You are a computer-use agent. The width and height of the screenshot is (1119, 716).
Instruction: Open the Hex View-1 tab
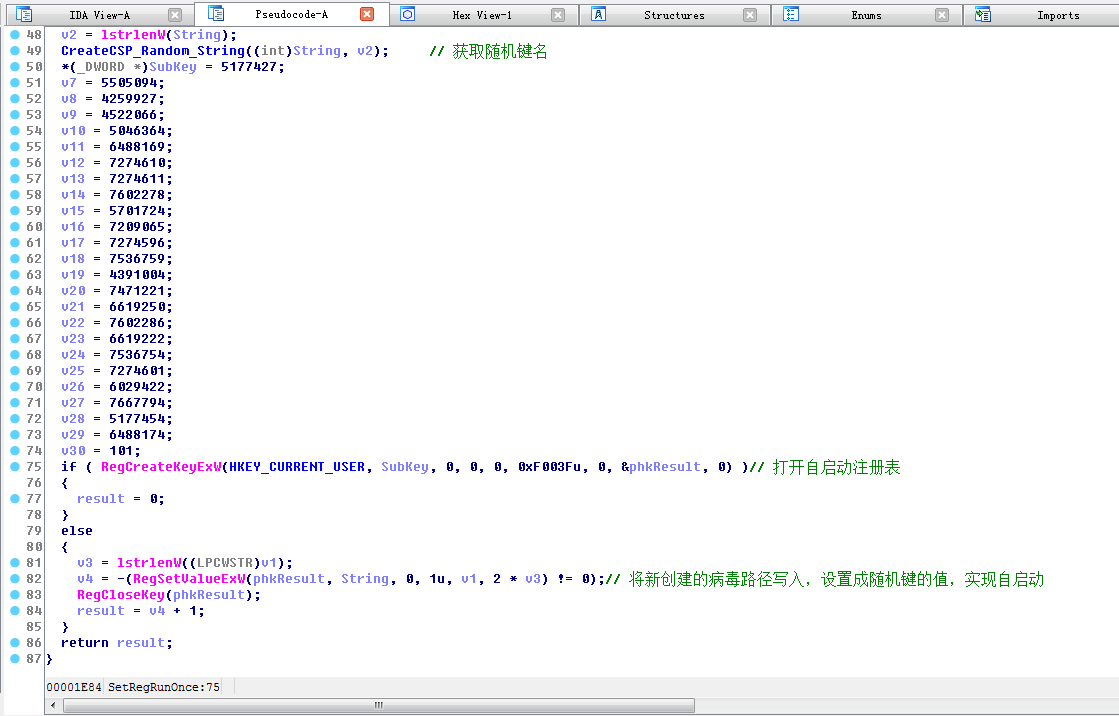(x=482, y=15)
